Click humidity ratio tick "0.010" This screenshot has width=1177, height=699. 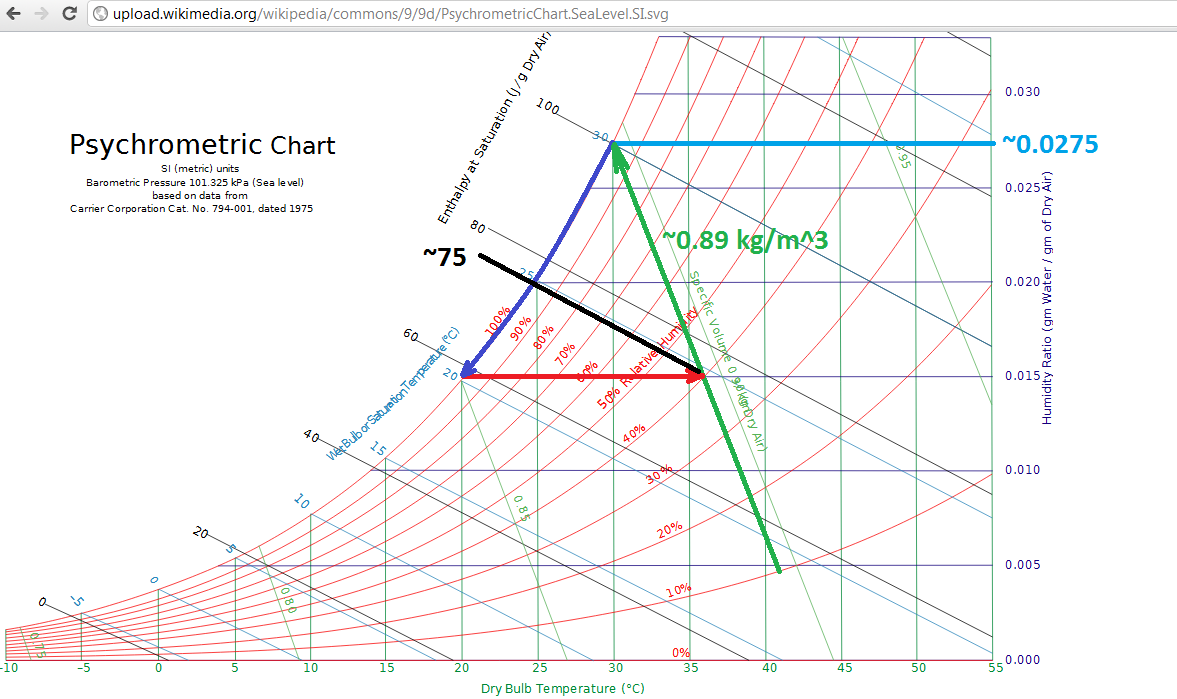pos(1022,470)
